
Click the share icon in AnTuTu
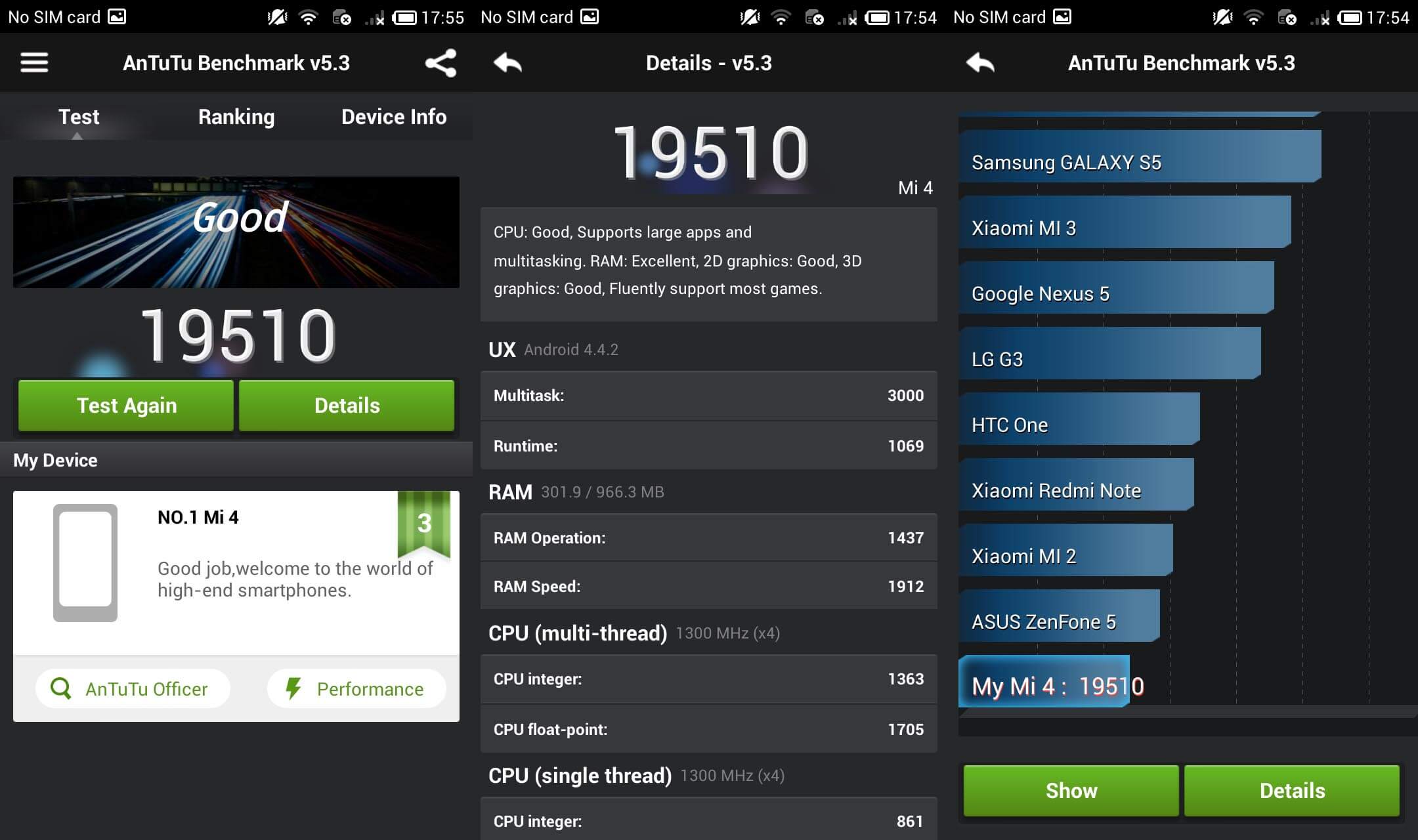[x=440, y=62]
